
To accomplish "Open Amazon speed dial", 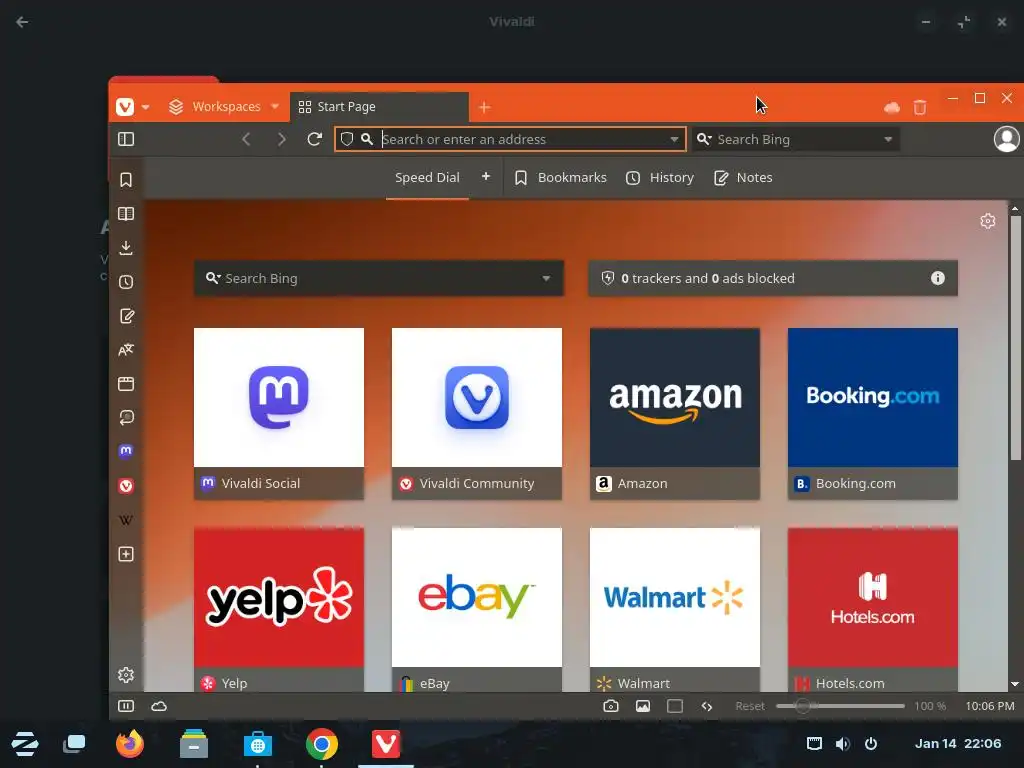I will [675, 413].
